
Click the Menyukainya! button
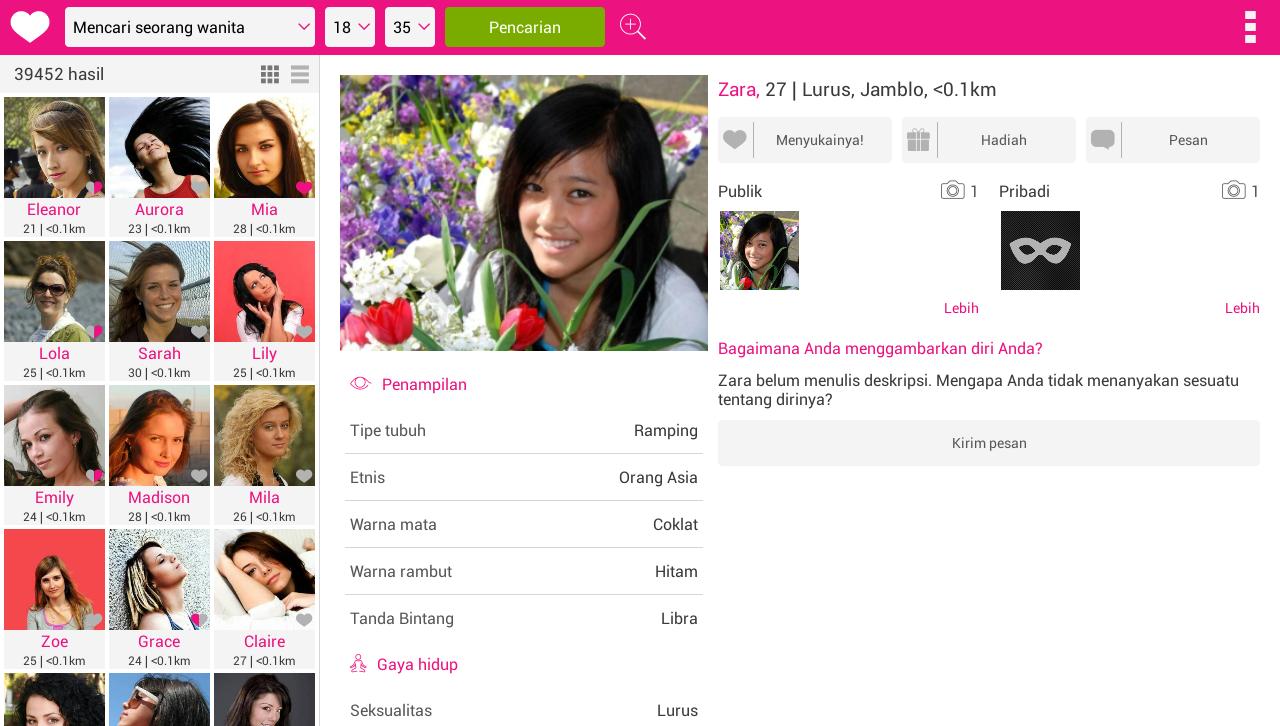pyautogui.click(x=805, y=140)
